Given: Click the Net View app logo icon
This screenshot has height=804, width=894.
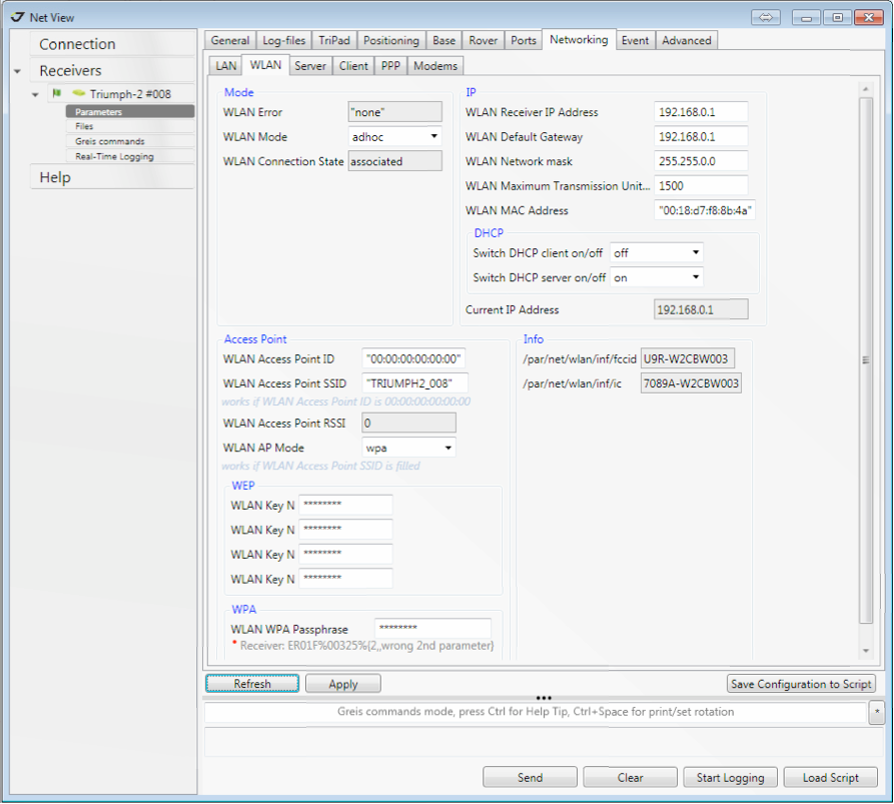Looking at the screenshot, I should pos(17,17).
